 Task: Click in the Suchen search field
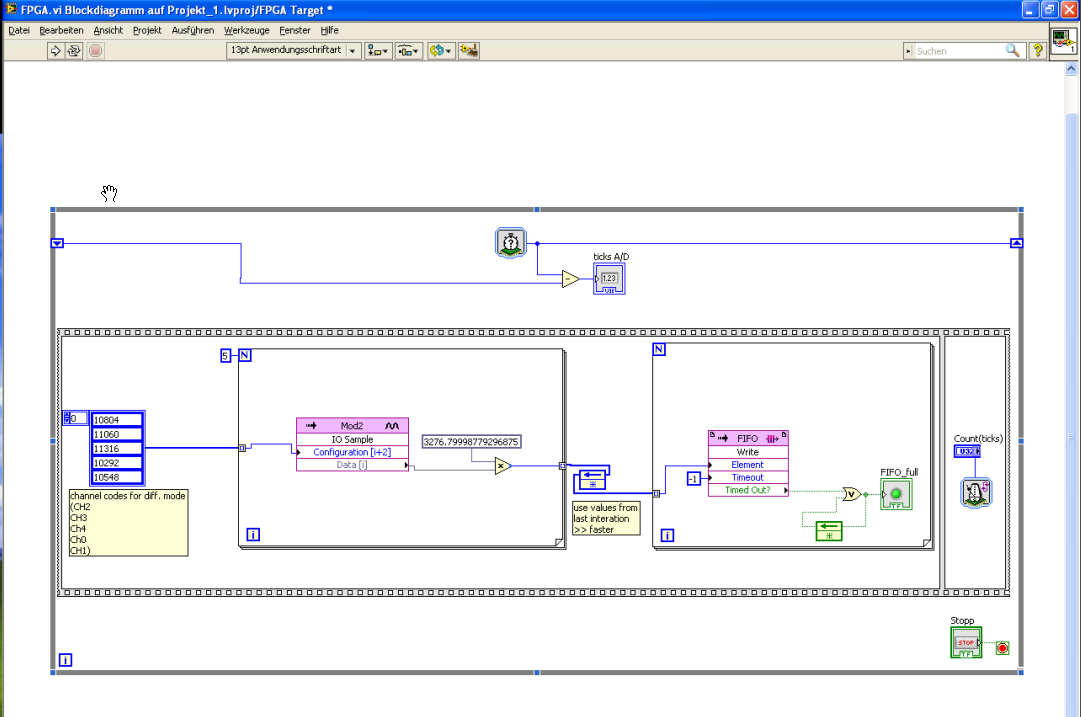[959, 51]
